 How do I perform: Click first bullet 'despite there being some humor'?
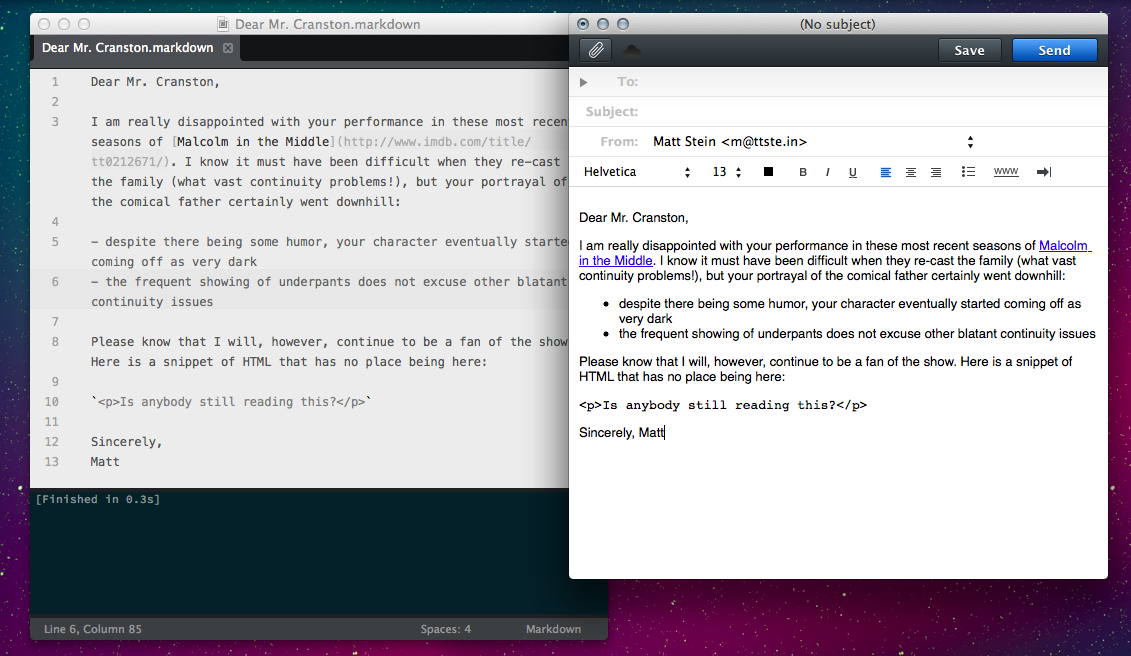(850, 311)
